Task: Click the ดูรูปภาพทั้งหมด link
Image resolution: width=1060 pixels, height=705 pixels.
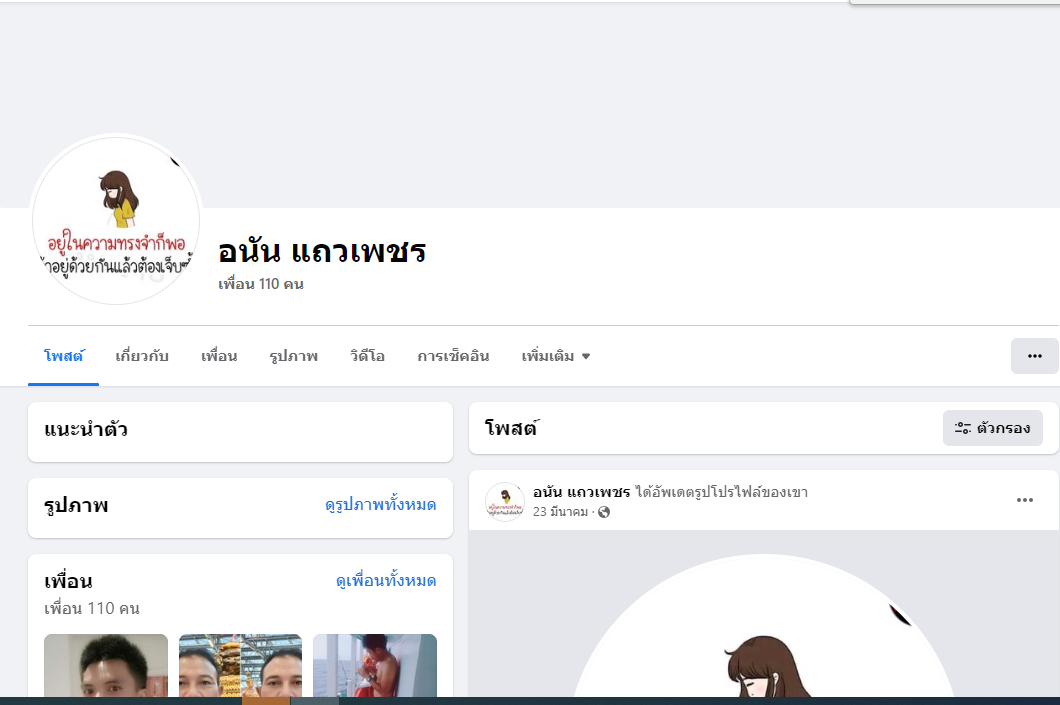Action: [x=381, y=505]
